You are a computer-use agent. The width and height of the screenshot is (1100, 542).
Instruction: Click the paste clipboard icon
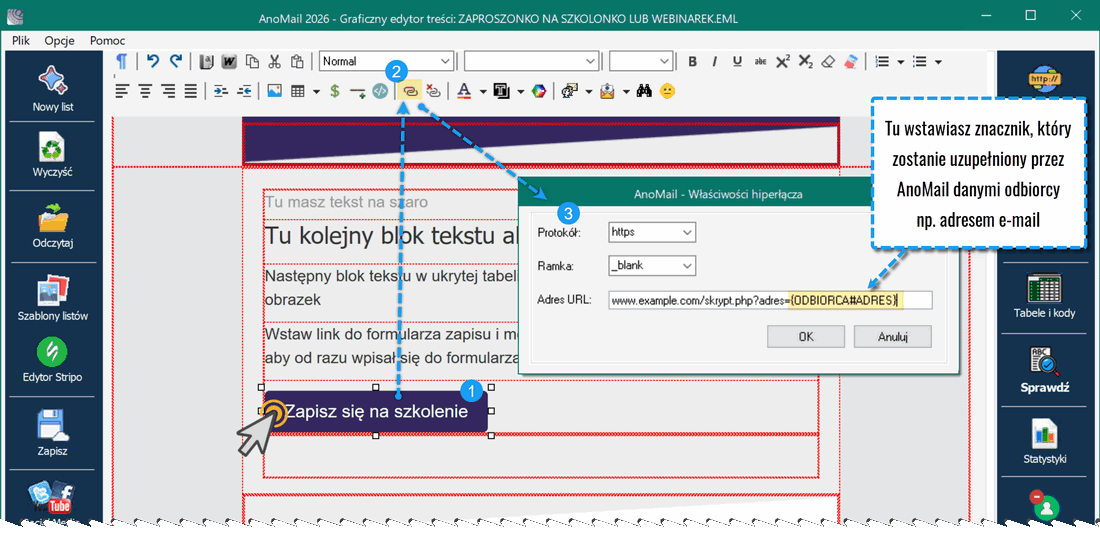click(x=297, y=62)
